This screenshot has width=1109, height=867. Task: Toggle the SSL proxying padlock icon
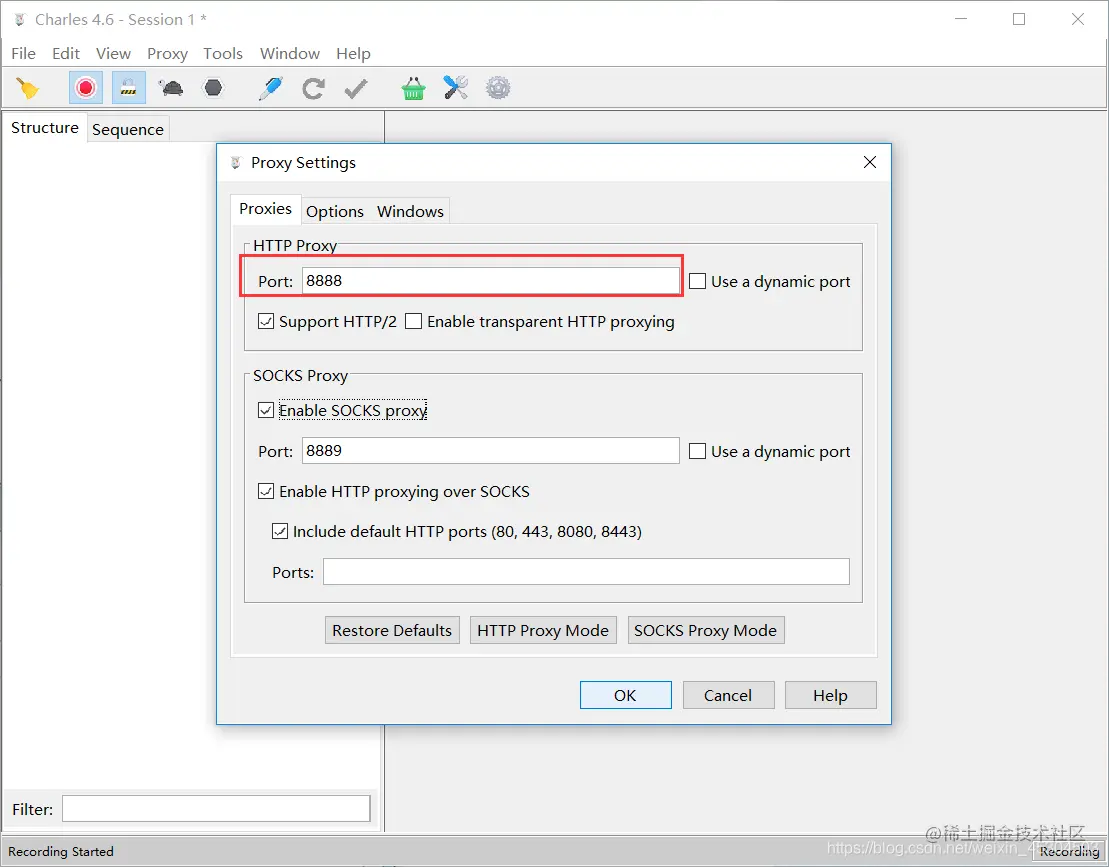128,88
